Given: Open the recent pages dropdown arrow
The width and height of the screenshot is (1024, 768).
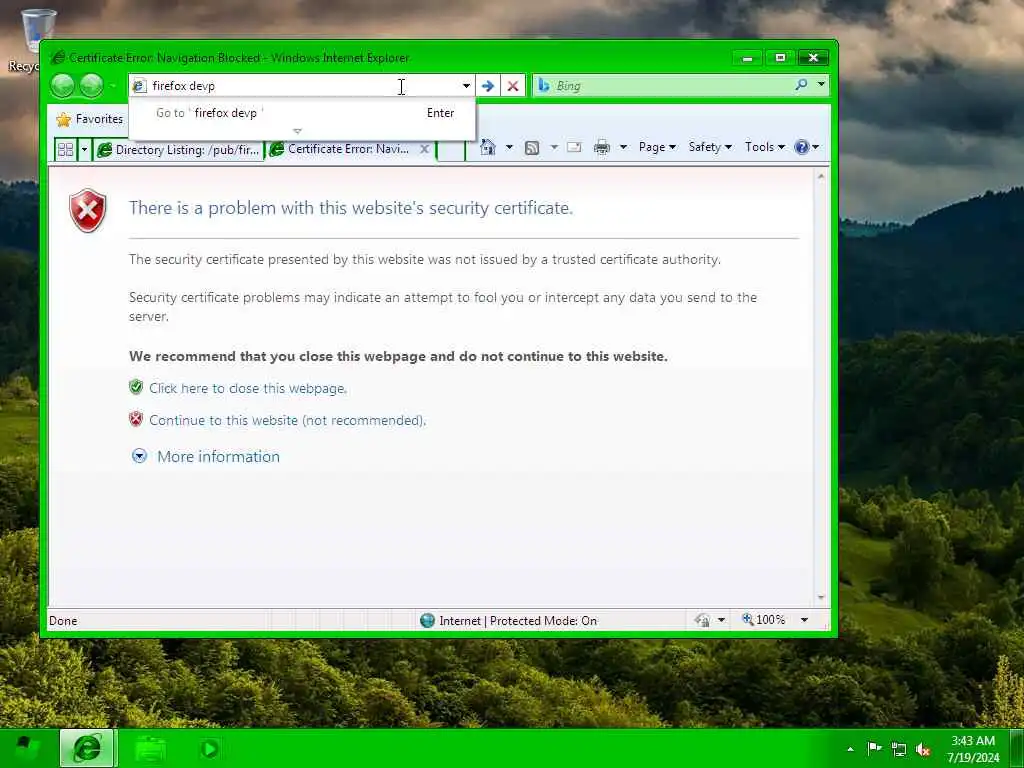Looking at the screenshot, I should pos(113,86).
